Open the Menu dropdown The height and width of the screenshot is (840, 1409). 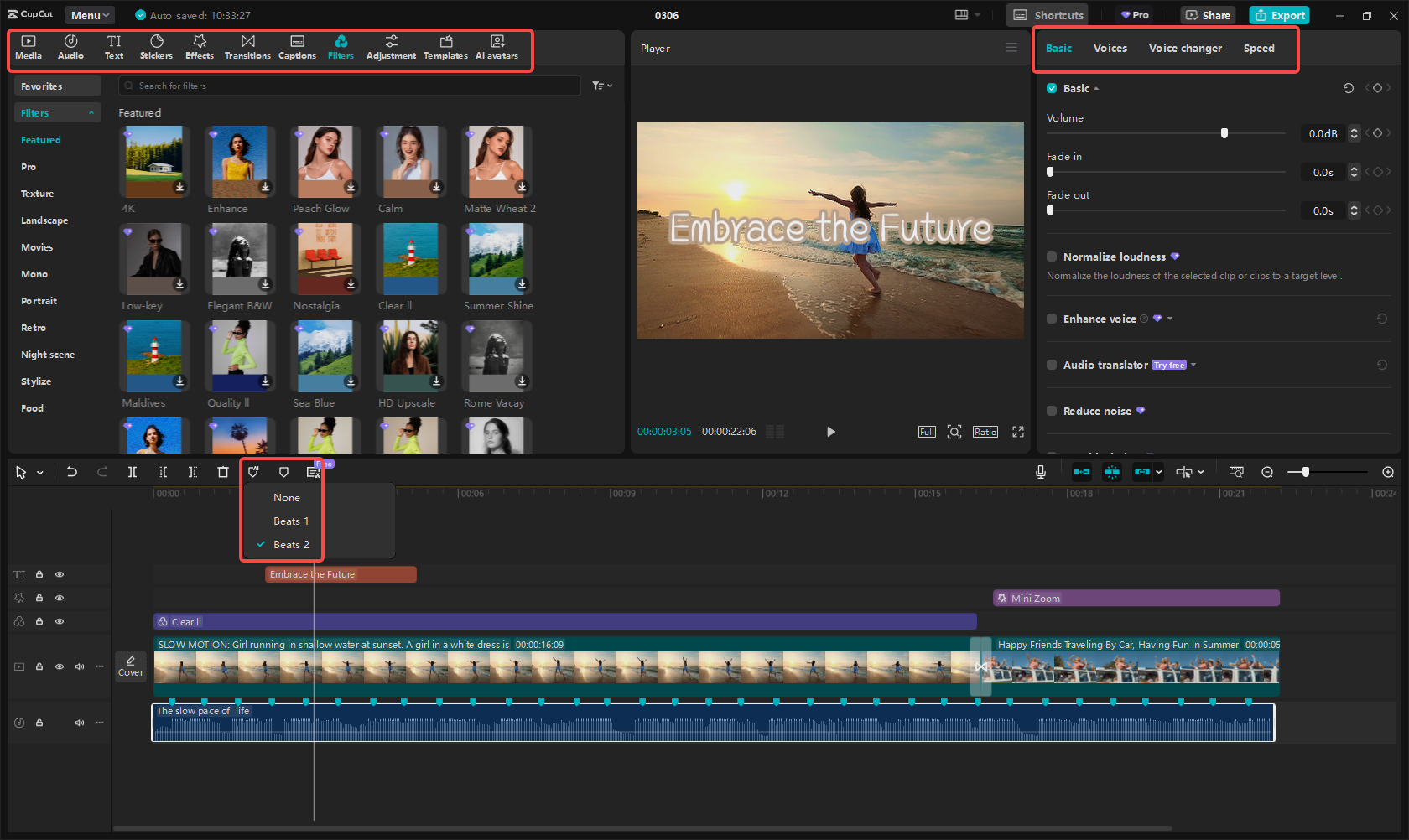[90, 15]
